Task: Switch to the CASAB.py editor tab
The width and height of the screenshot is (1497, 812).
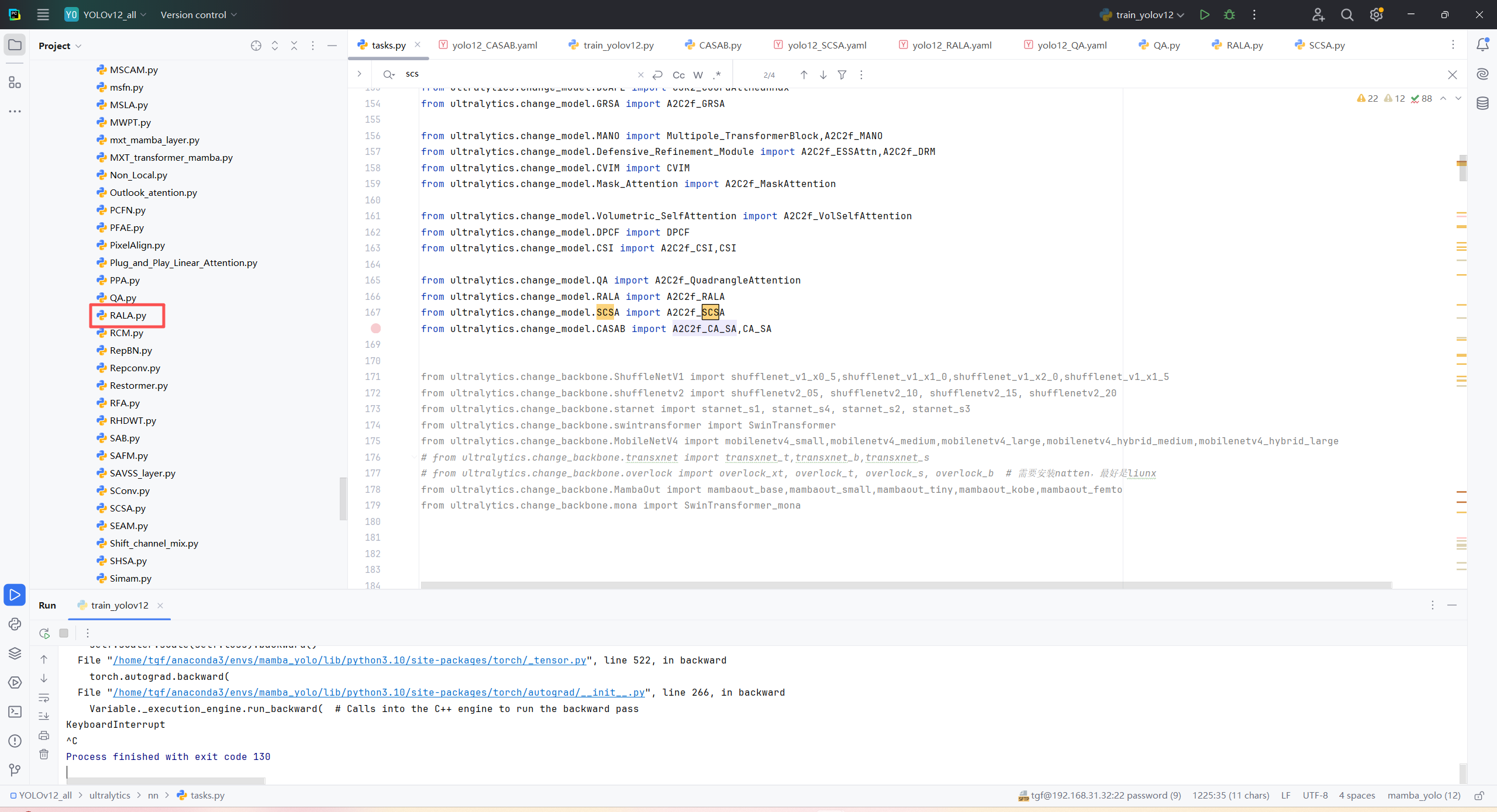Action: [719, 45]
